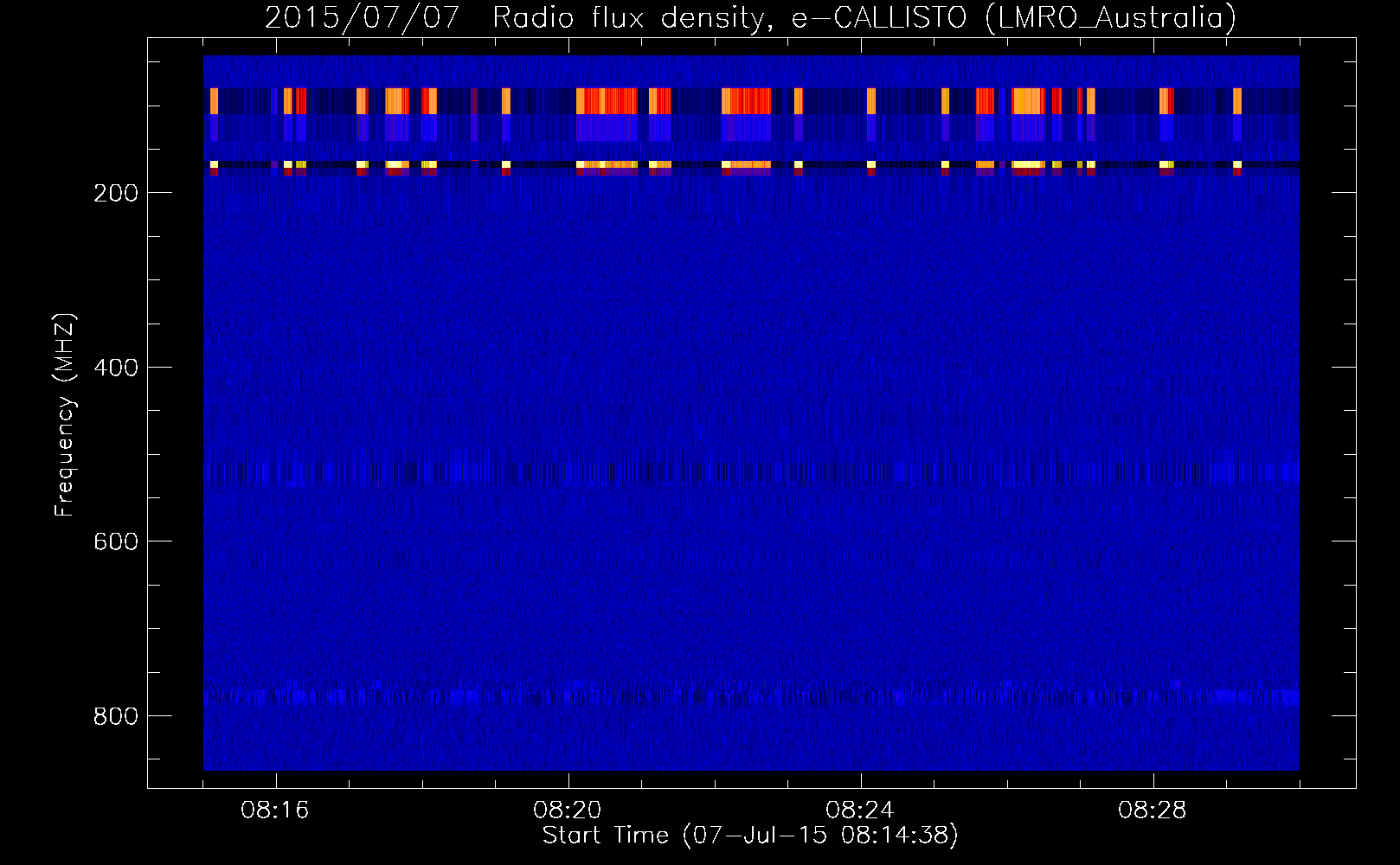The image size is (1400, 865).
Task: Click the 200 frequency axis label
Action: click(x=115, y=193)
